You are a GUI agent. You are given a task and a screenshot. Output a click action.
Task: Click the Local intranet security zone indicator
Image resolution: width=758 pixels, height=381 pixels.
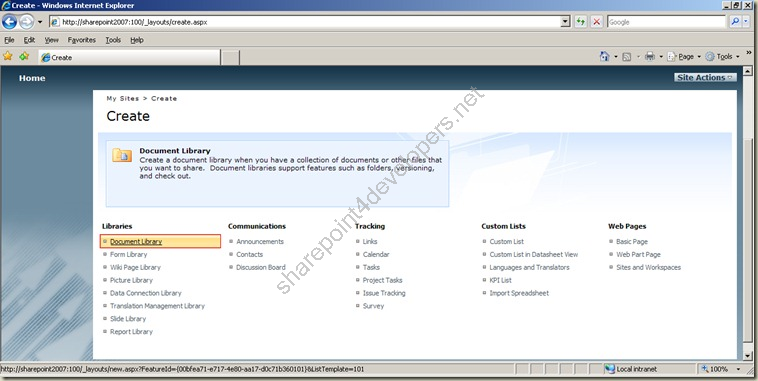coord(631,369)
